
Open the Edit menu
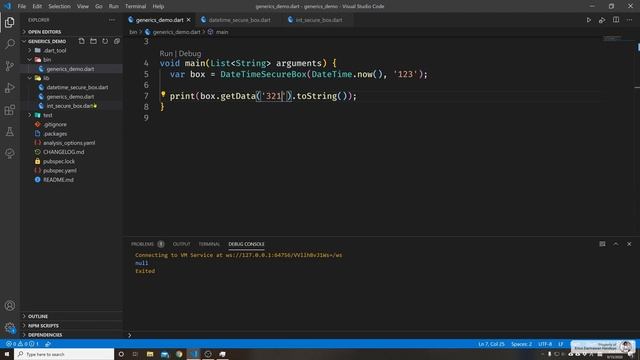37,7
